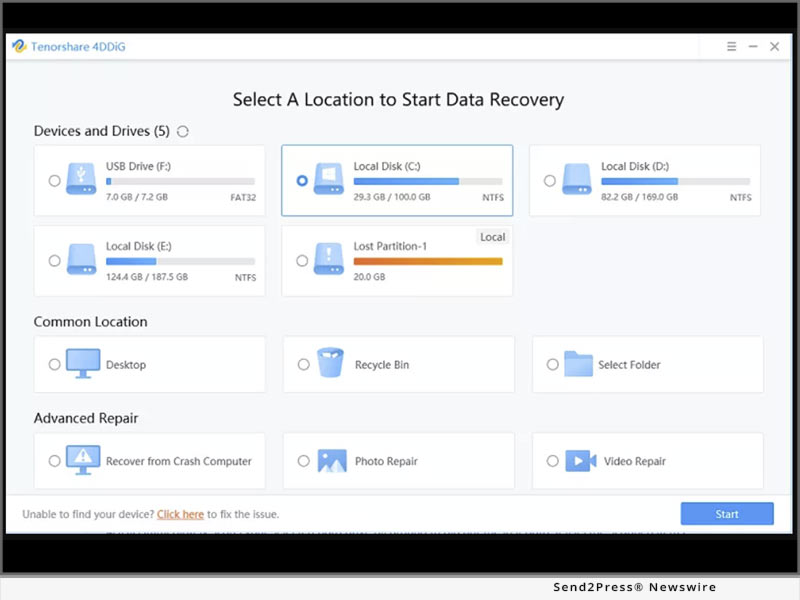This screenshot has width=800, height=600.
Task: Click the 'Recover from Crash Computer' label
Action: (x=179, y=461)
